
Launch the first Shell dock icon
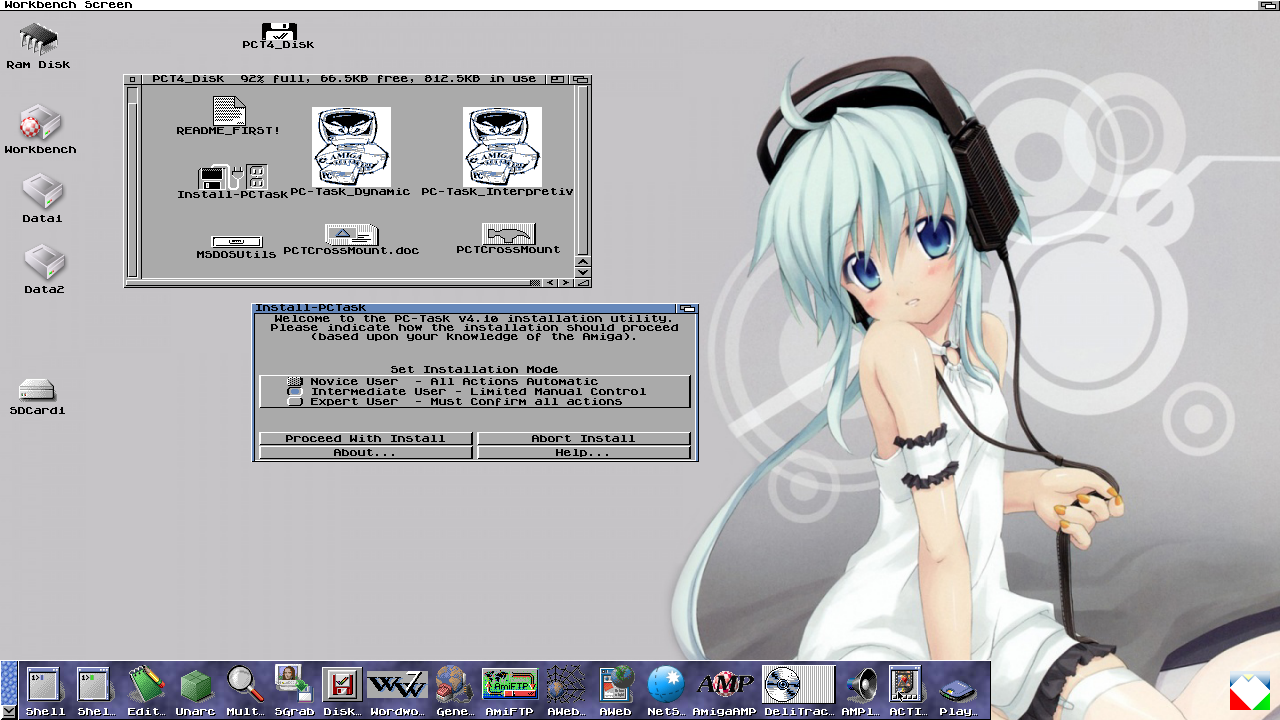[x=45, y=691]
